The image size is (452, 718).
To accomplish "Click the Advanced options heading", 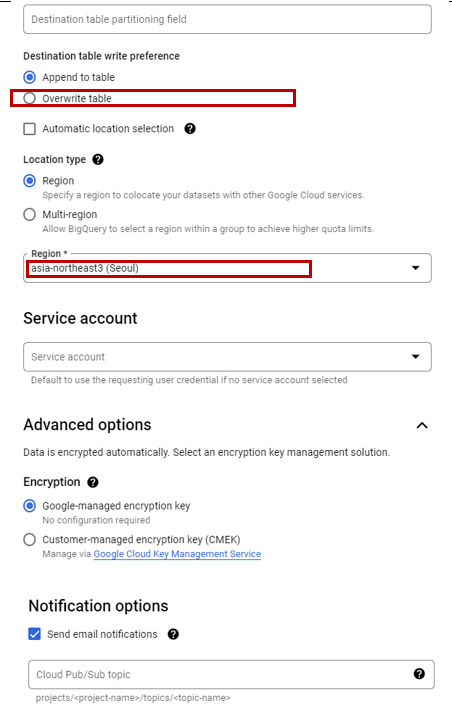I will [x=87, y=425].
